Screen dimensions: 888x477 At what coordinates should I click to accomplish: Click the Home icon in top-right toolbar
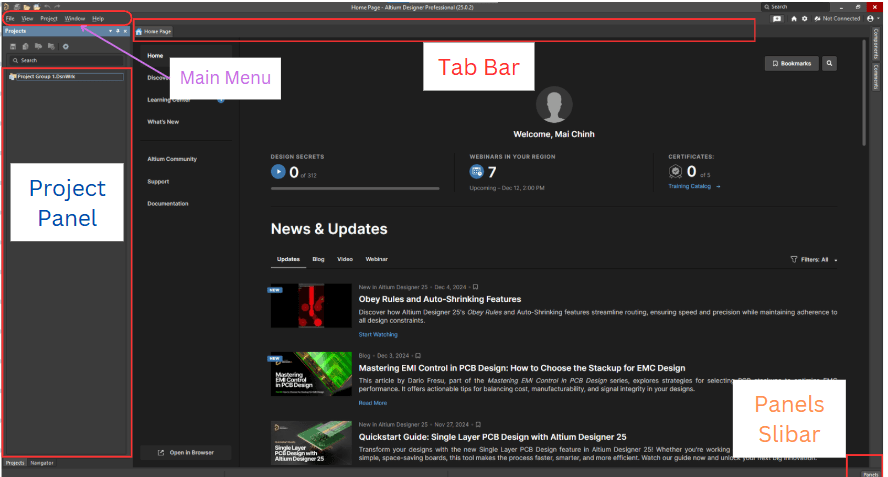793,18
